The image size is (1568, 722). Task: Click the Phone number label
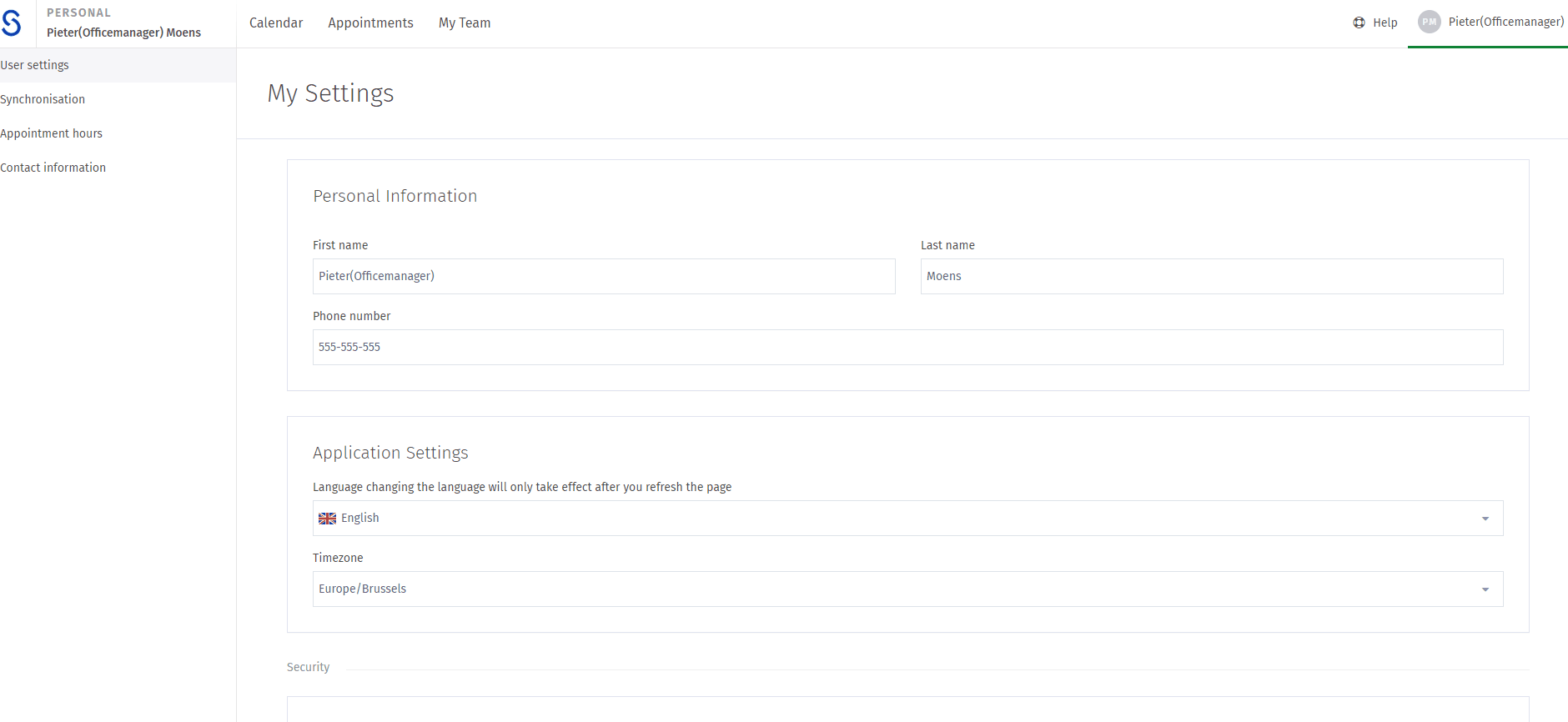(x=351, y=316)
